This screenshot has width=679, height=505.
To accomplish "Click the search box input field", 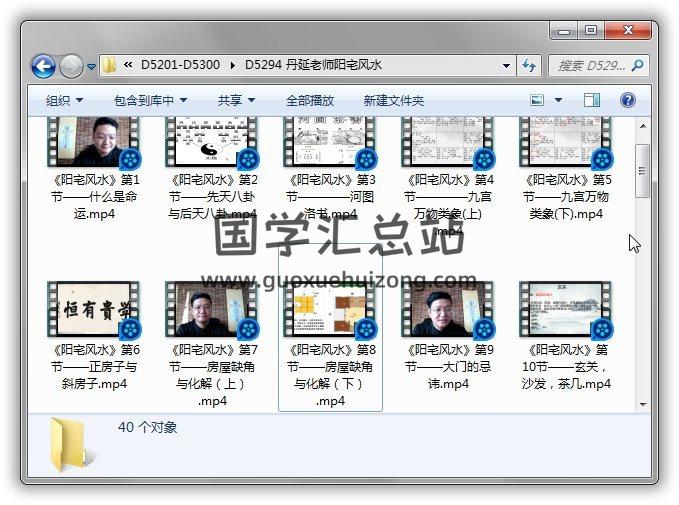I will pos(590,66).
